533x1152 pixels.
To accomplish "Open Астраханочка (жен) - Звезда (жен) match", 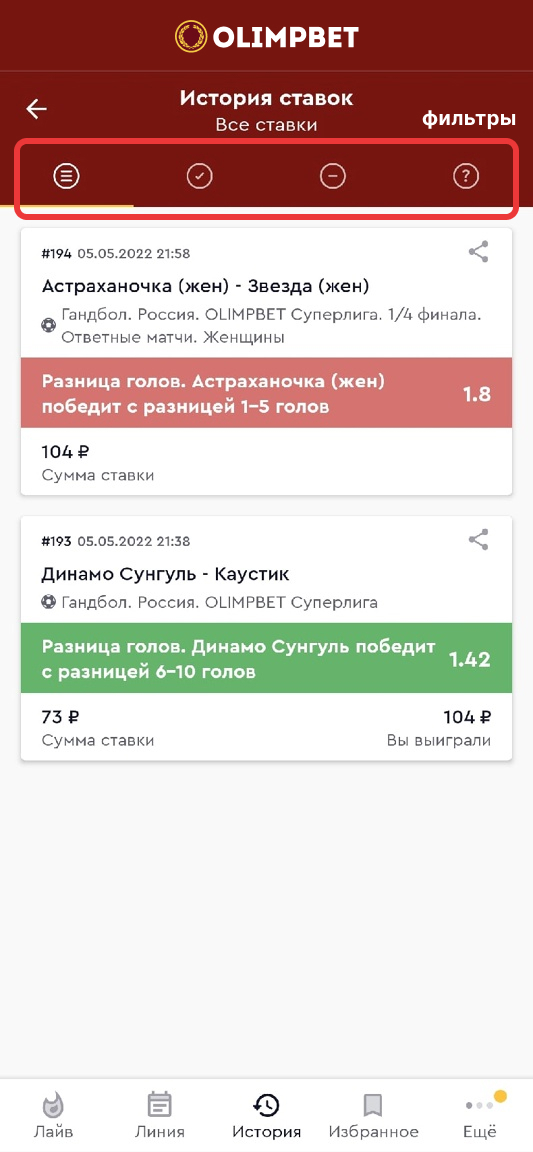I will [x=206, y=285].
